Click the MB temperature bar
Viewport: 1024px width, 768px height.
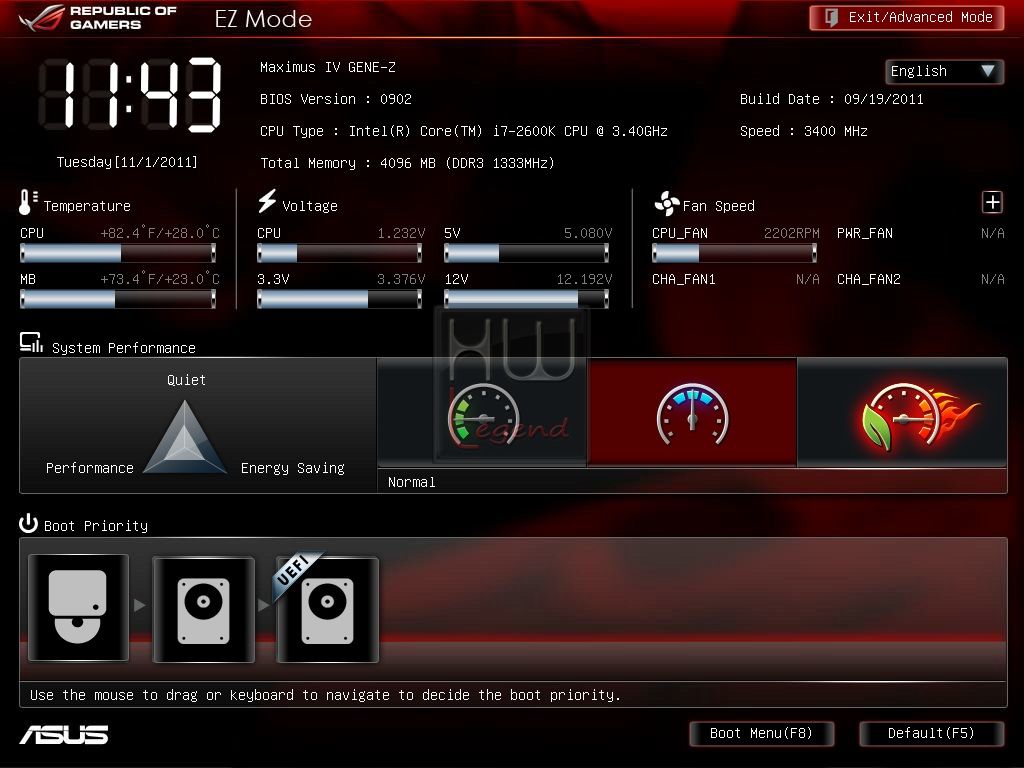pos(118,299)
